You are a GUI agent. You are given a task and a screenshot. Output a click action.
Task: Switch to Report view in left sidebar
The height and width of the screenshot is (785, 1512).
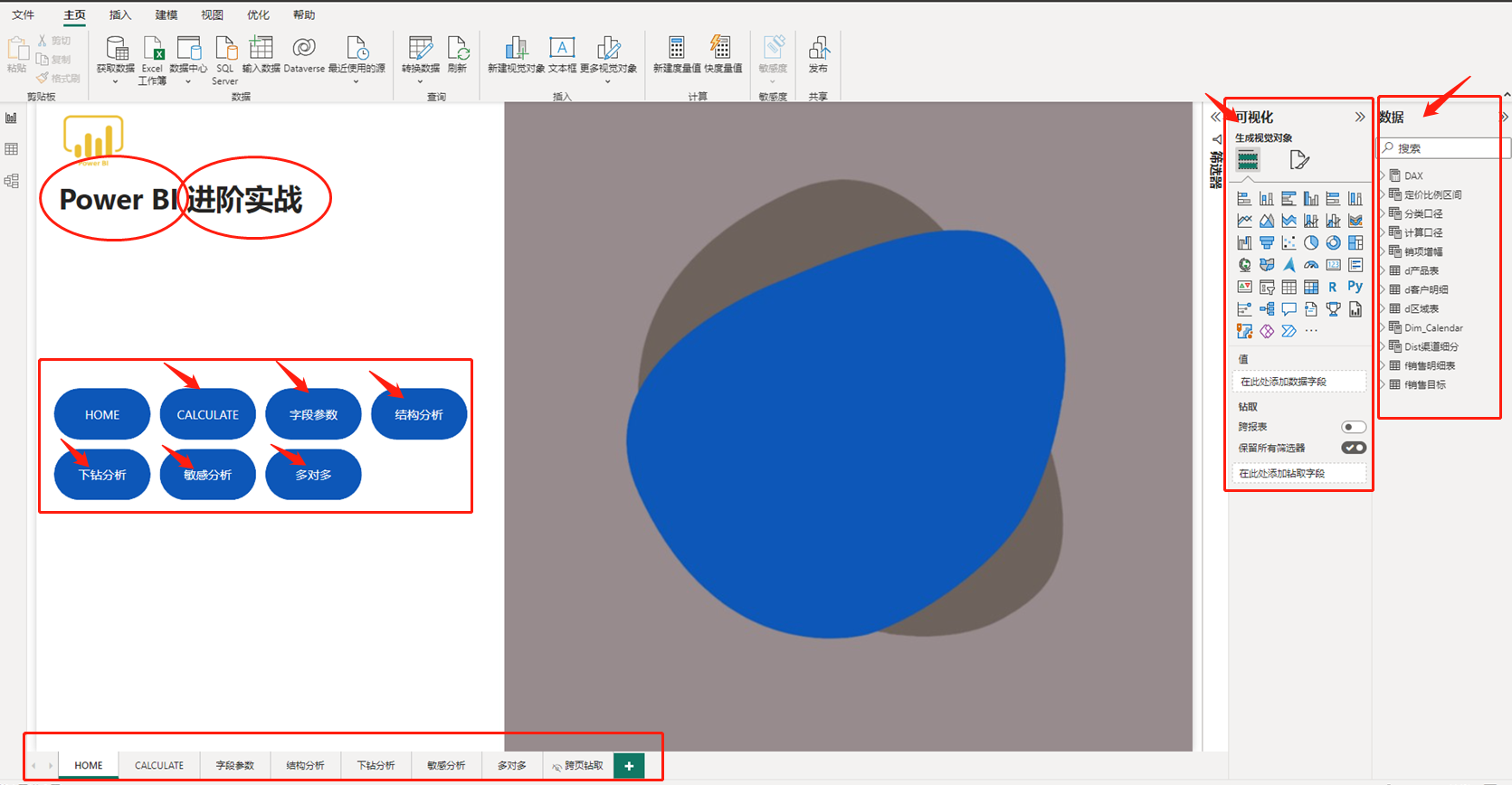[12, 118]
